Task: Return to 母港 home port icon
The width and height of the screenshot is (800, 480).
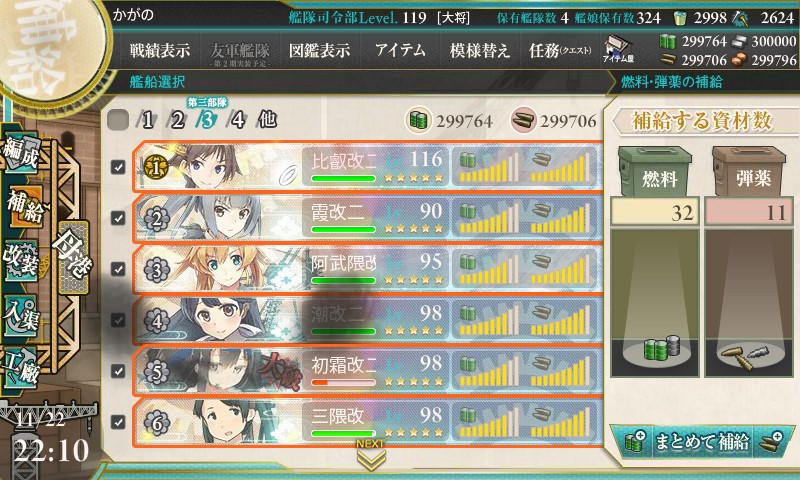Action: [x=73, y=257]
